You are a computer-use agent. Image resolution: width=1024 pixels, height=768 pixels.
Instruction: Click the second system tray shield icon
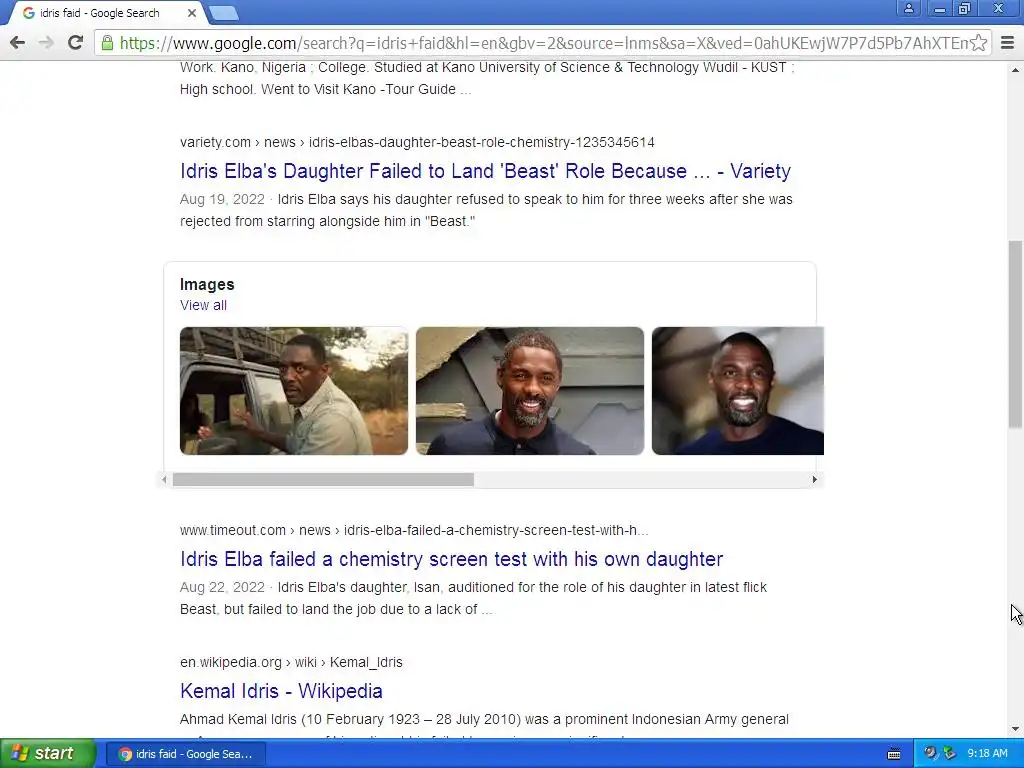(949, 753)
